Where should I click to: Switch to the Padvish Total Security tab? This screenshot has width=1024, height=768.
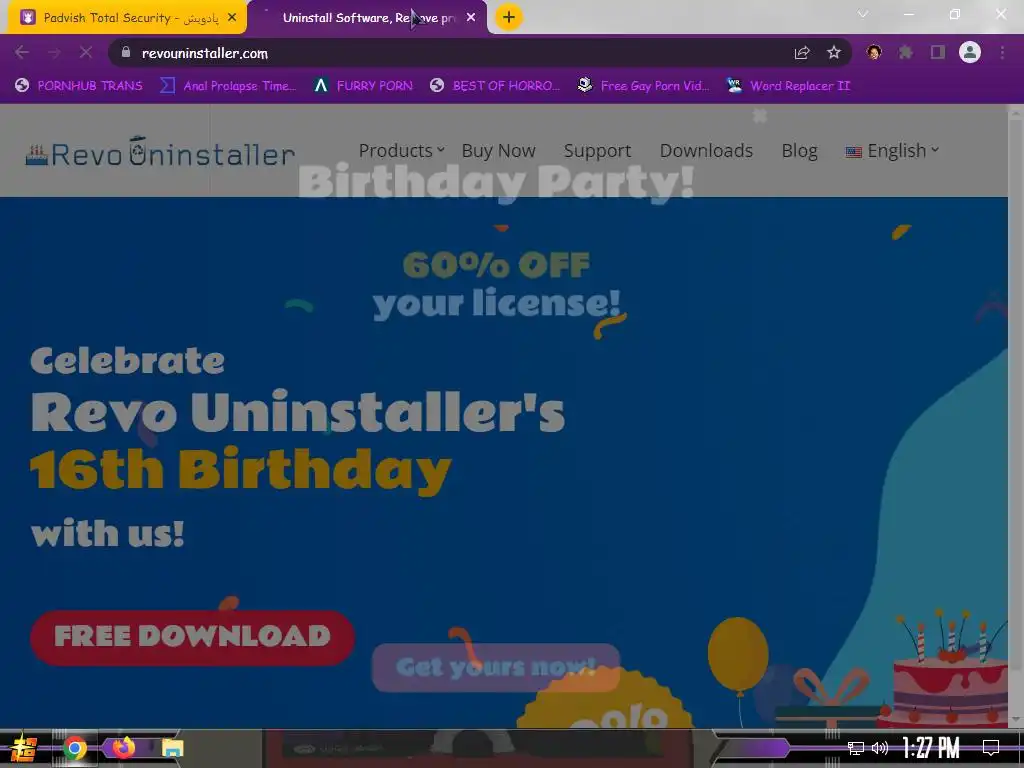click(x=127, y=18)
